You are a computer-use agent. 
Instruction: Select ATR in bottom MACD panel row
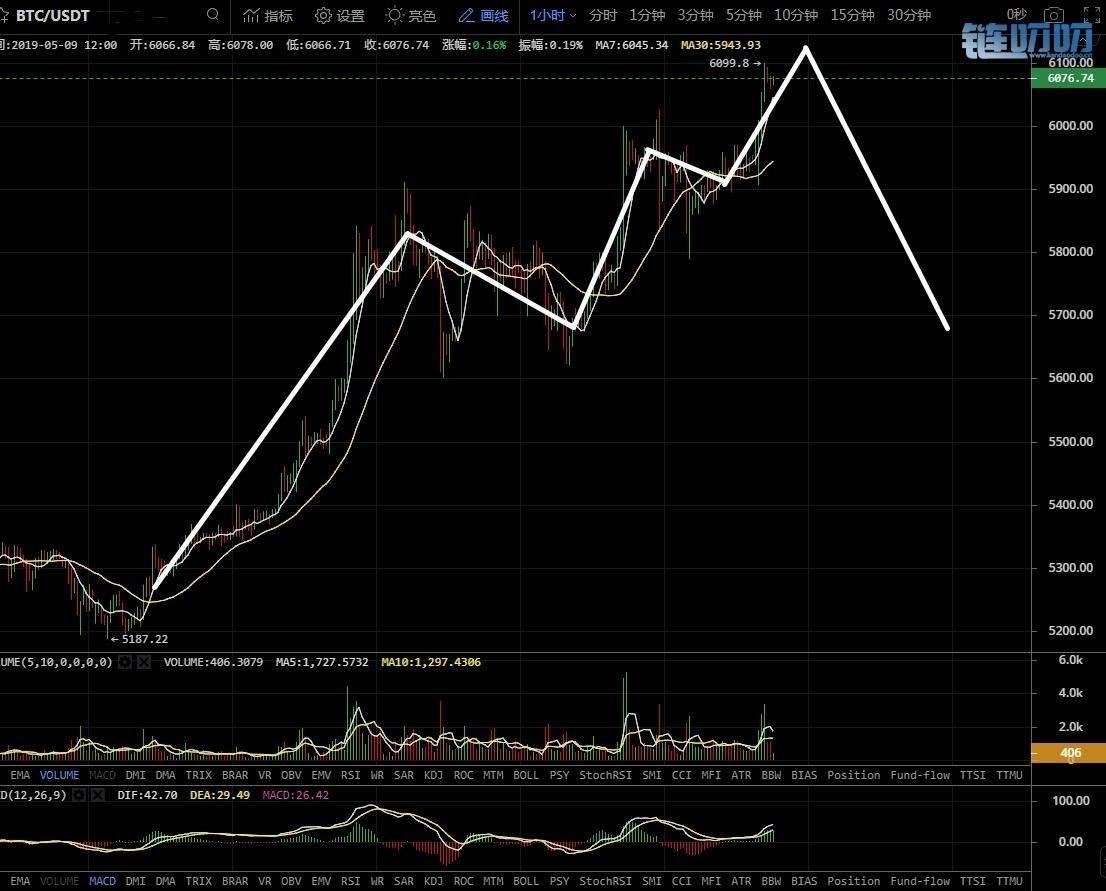741,880
